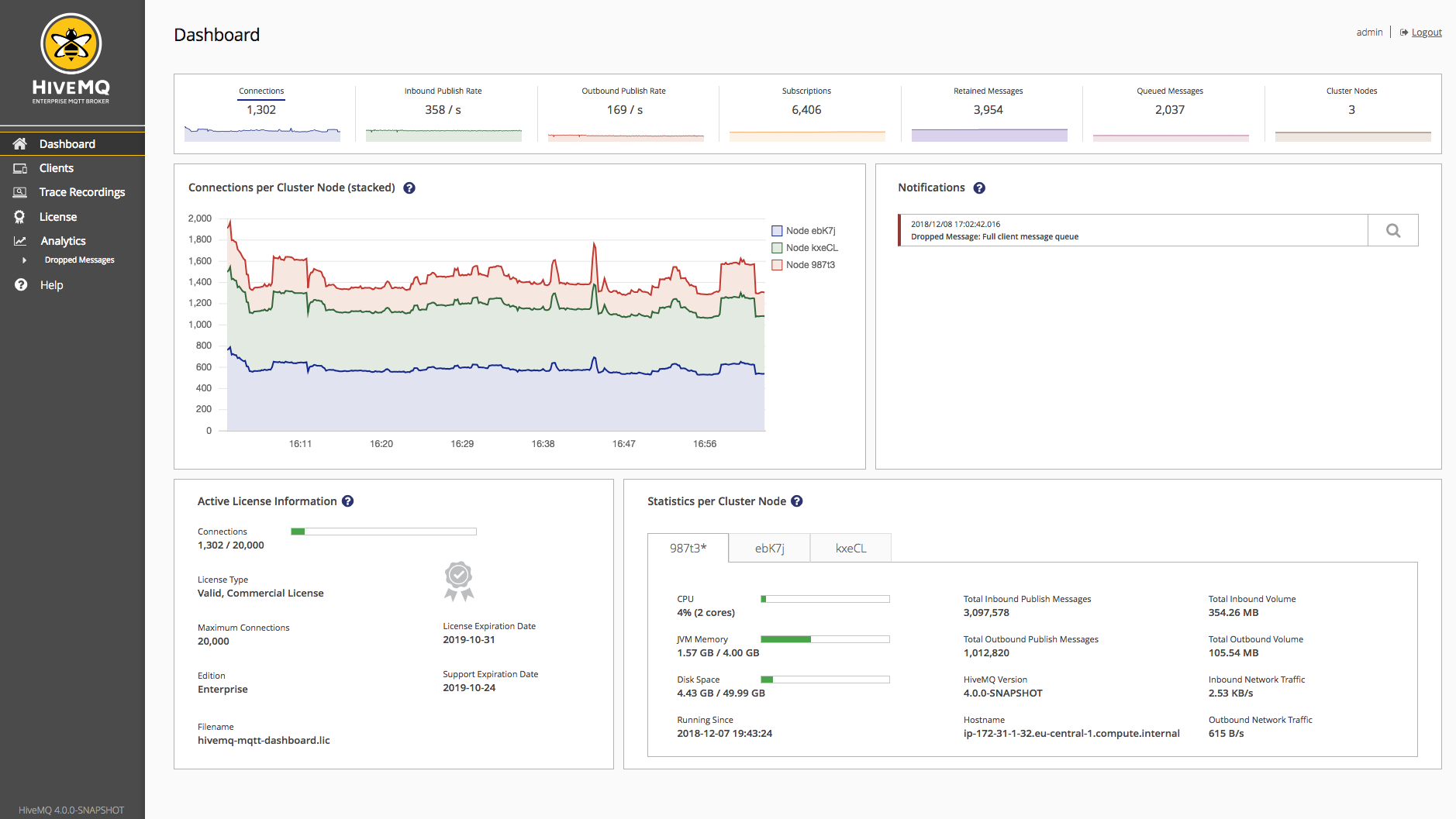This screenshot has height=819, width=1456.
Task: Click the Total Outbound Volume 105.54 MB
Action: 1233,653
